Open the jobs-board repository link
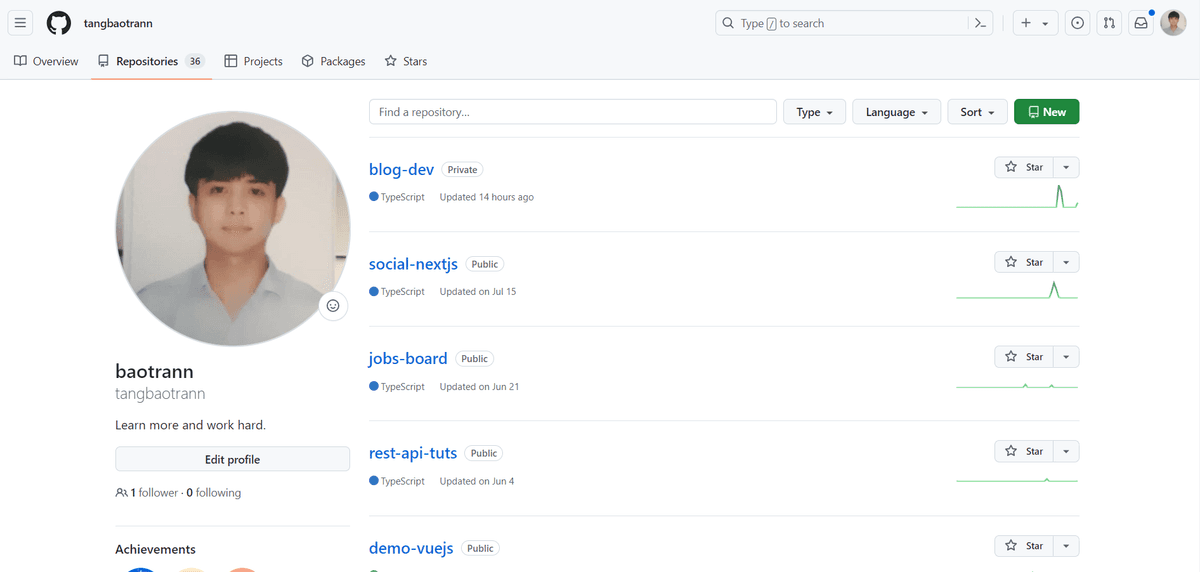The height and width of the screenshot is (572, 1200). (x=408, y=358)
